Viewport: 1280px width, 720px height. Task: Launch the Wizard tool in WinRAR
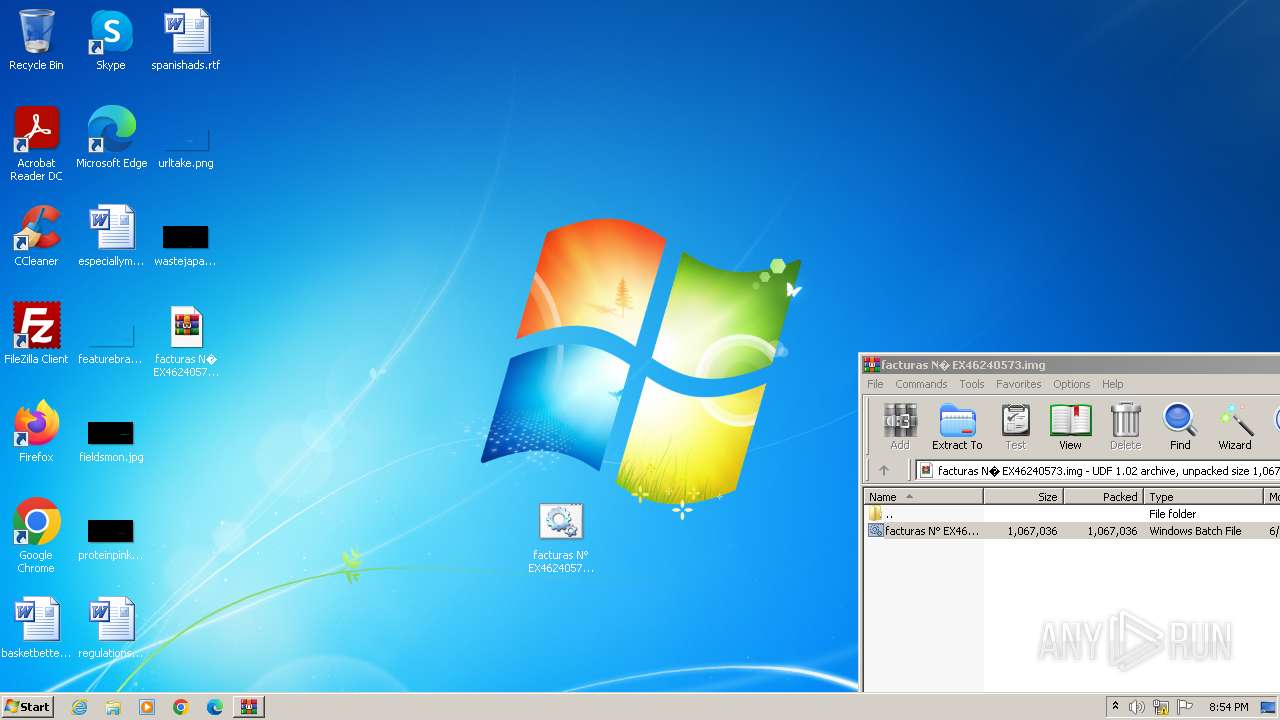[x=1235, y=426]
